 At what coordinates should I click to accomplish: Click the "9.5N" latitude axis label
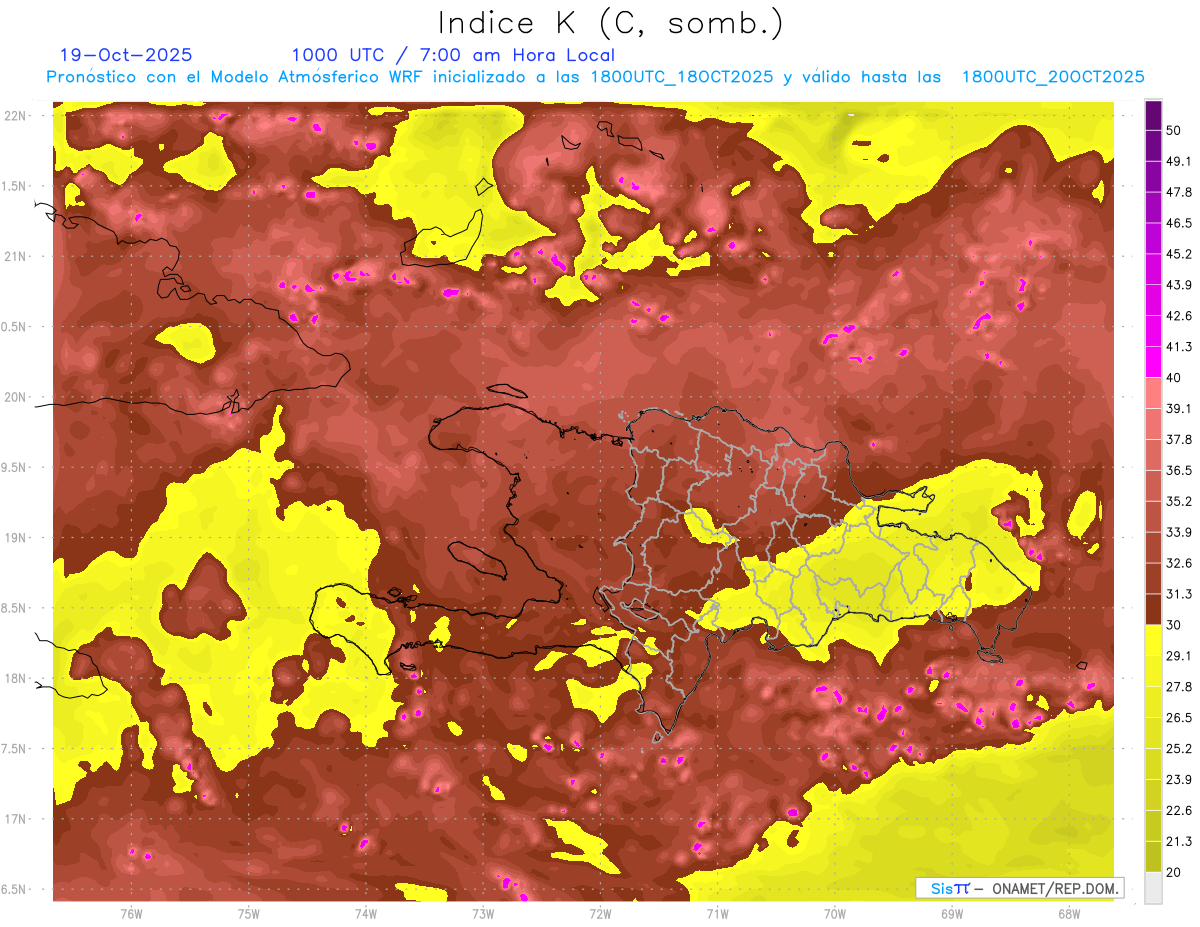coord(15,468)
